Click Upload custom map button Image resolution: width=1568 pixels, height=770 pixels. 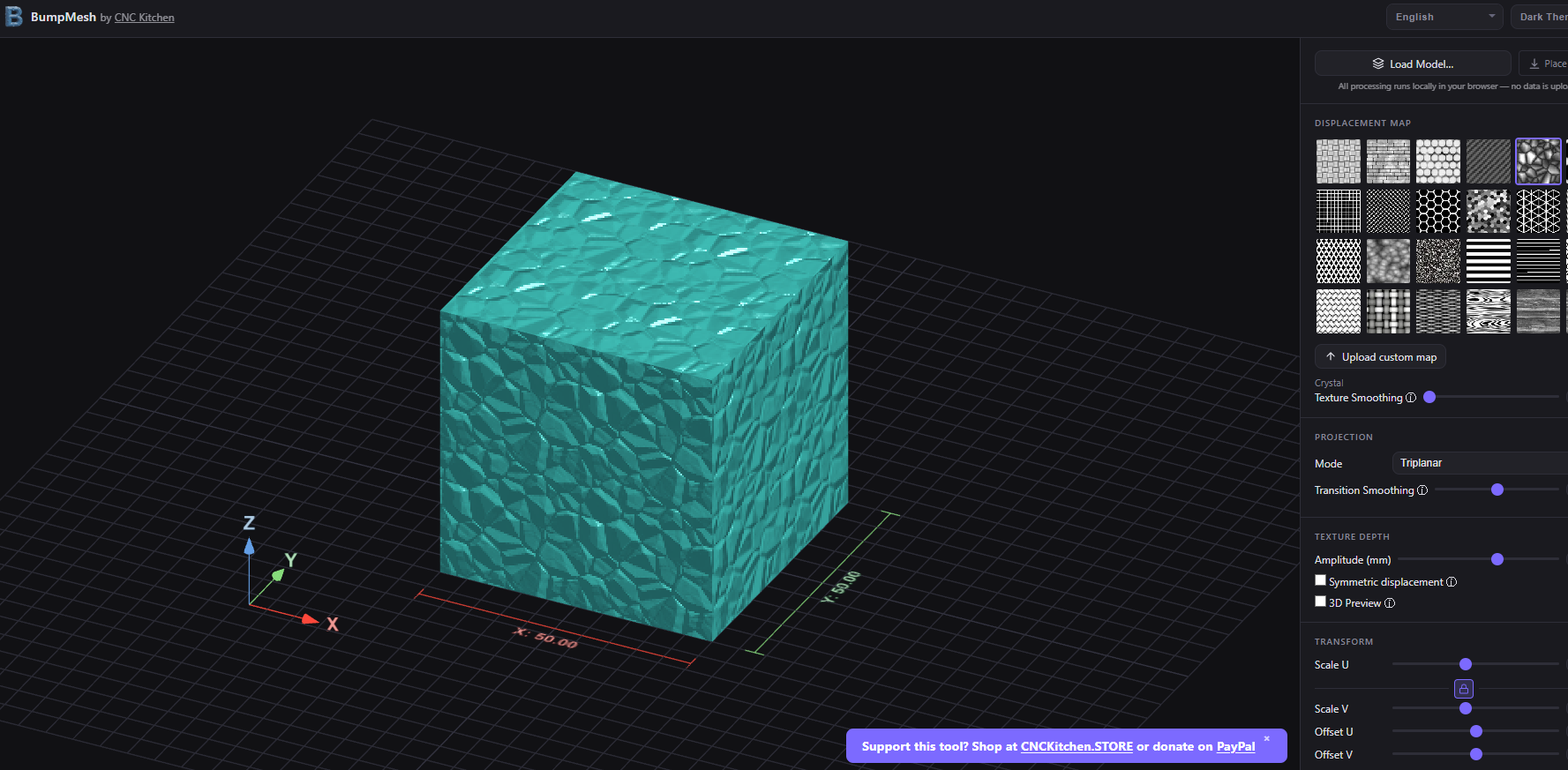[1380, 357]
